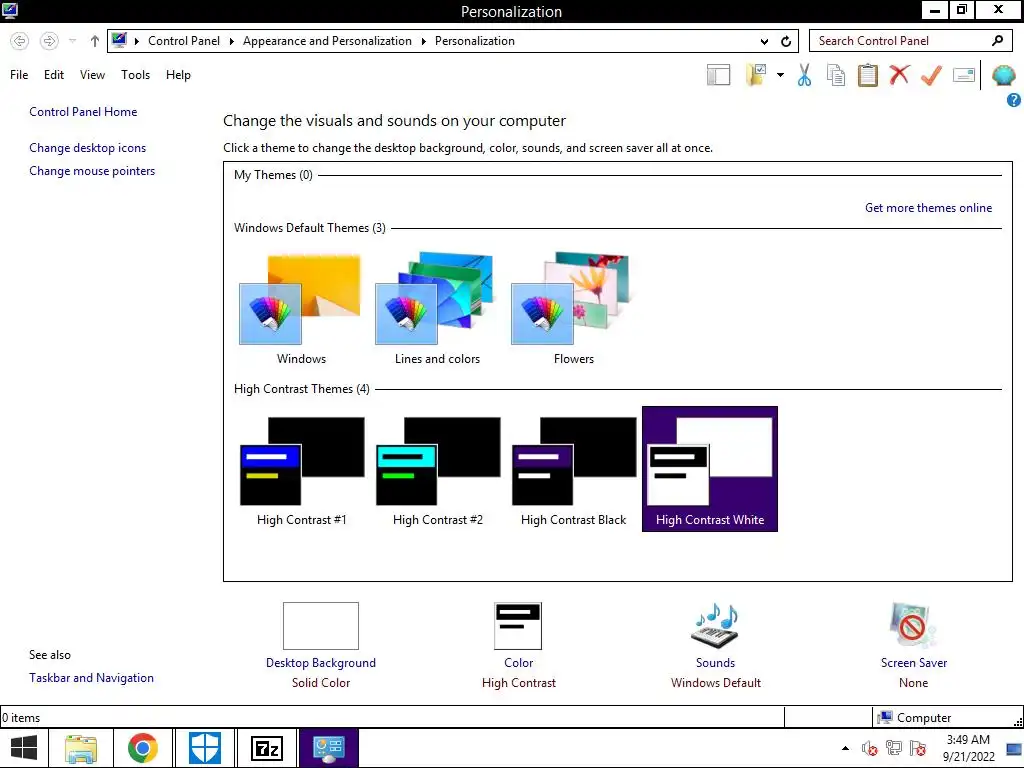Click the network tray icon
This screenshot has width=1024, height=768.
coord(893,748)
